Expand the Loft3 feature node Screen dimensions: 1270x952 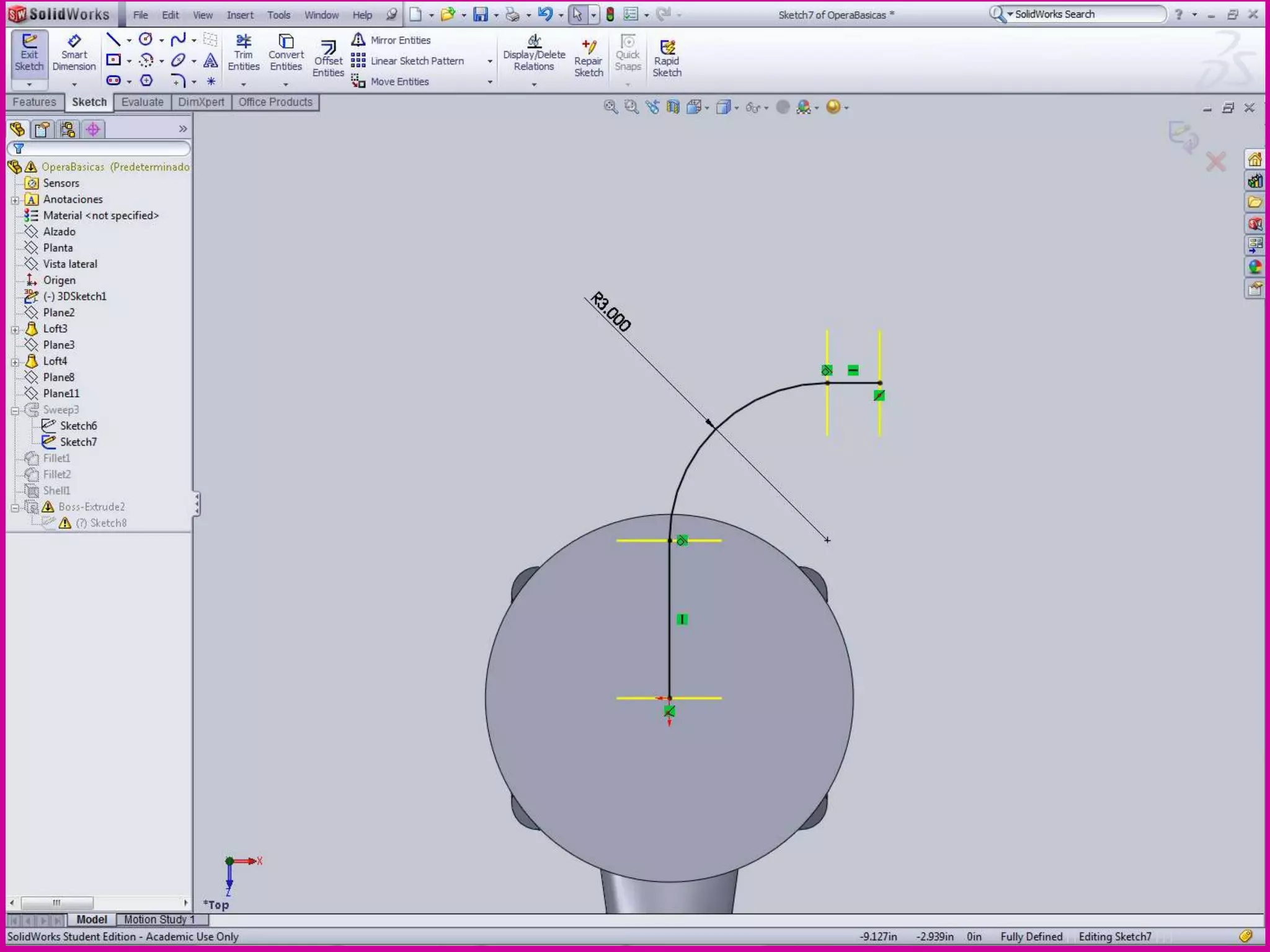15,330
